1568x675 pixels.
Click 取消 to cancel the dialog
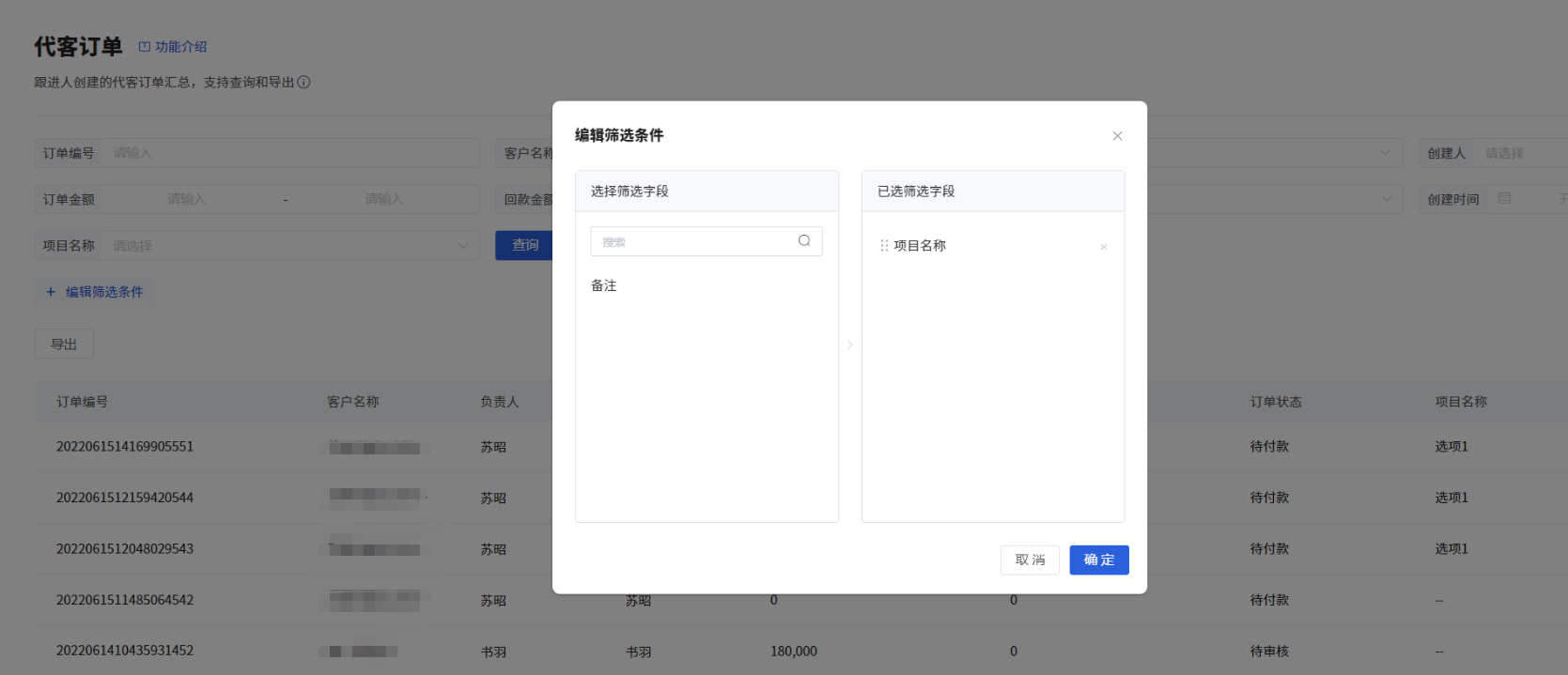[x=1030, y=560]
